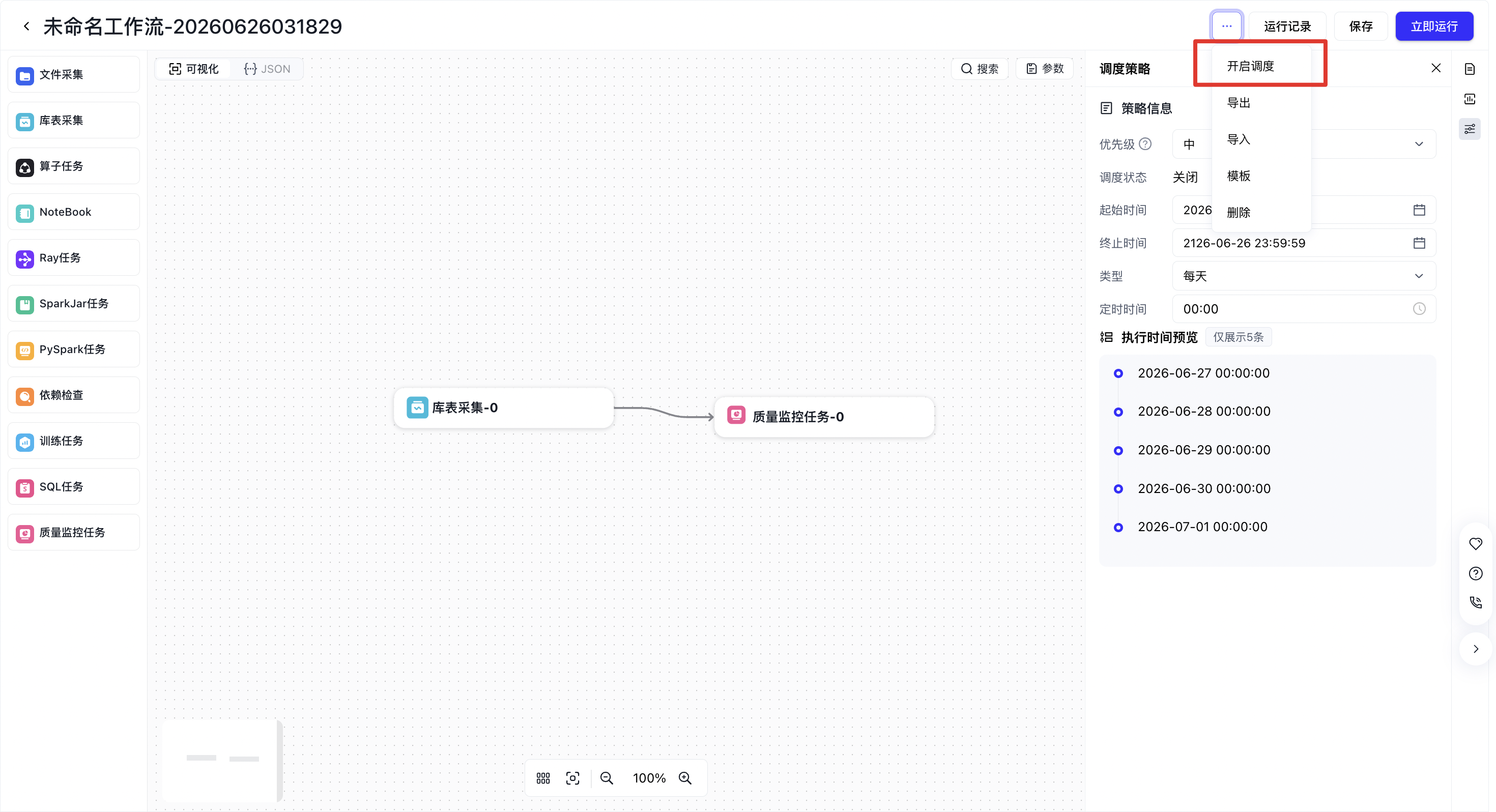1496x812 pixels.
Task: Click the 2026-06-30 00:00:00 preview entry
Action: pos(1204,489)
